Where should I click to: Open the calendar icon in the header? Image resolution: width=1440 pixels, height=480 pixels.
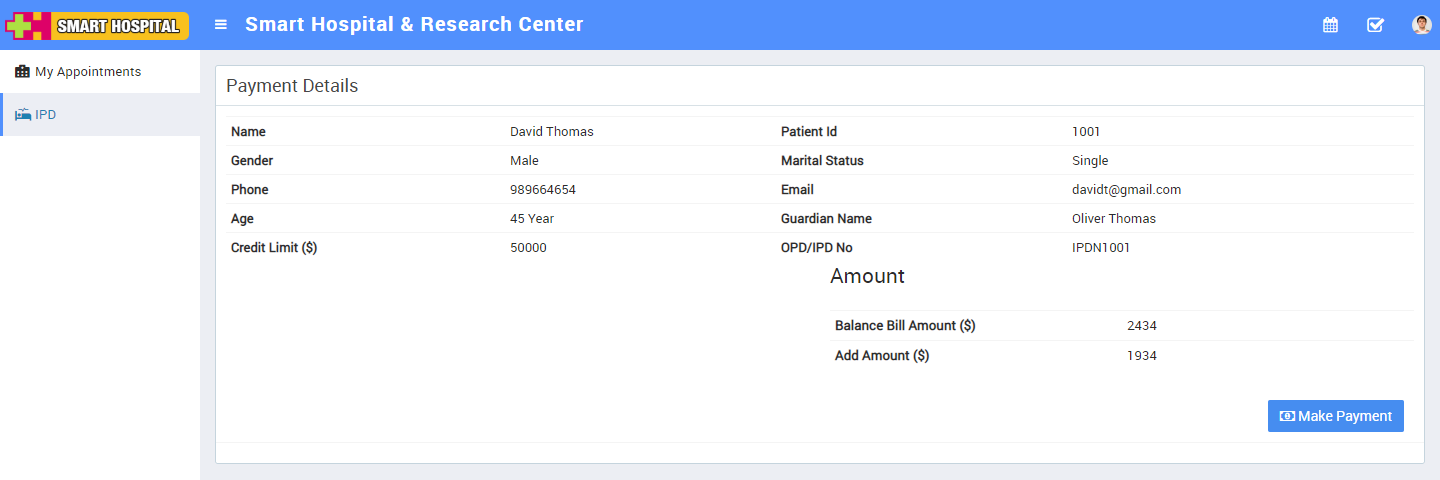[x=1330, y=25]
